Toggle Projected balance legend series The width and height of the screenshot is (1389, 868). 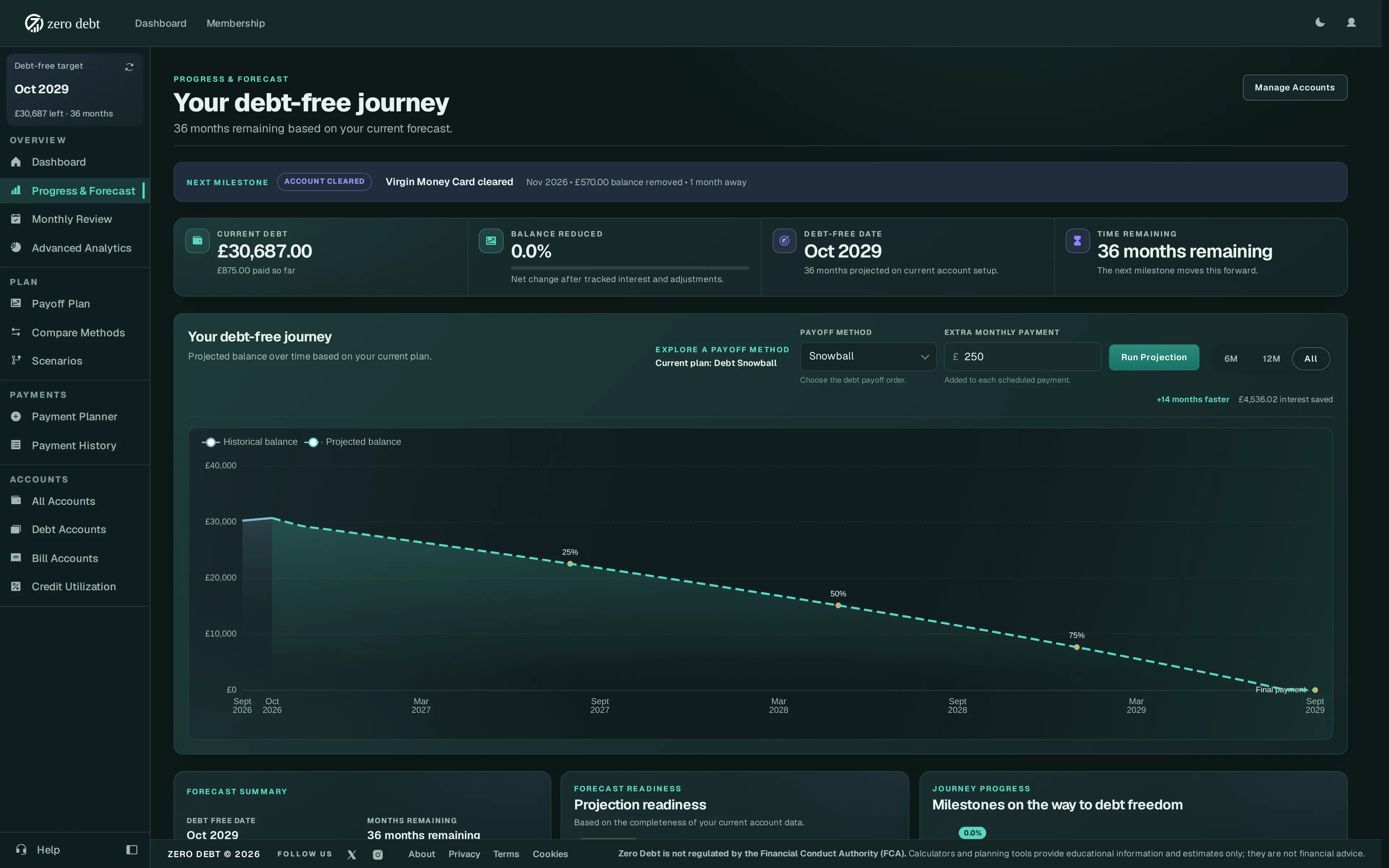tap(353, 442)
